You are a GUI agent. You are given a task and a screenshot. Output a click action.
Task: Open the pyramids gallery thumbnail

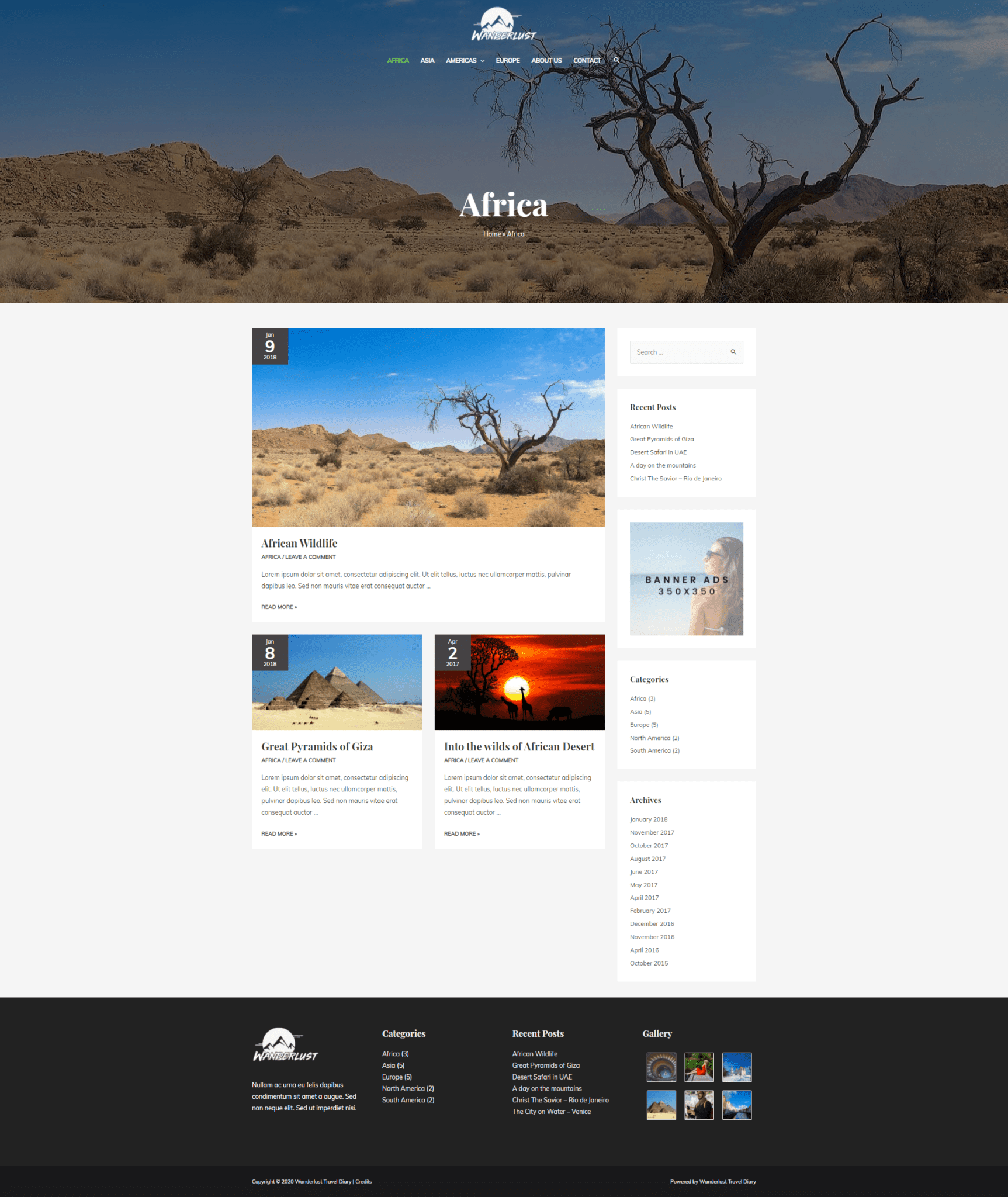[661, 1105]
